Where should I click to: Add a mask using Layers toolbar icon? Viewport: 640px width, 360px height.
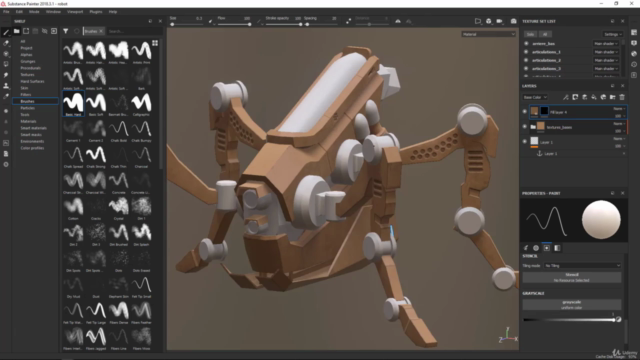pos(575,97)
